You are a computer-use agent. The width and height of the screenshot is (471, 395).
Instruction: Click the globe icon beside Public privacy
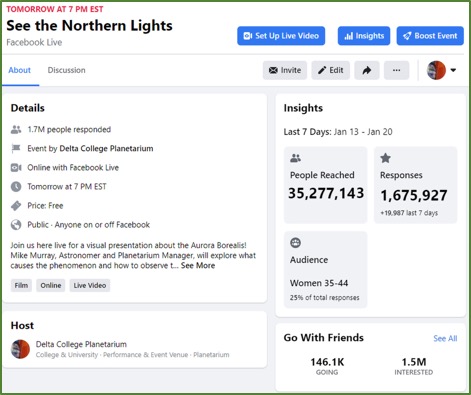tap(16, 225)
